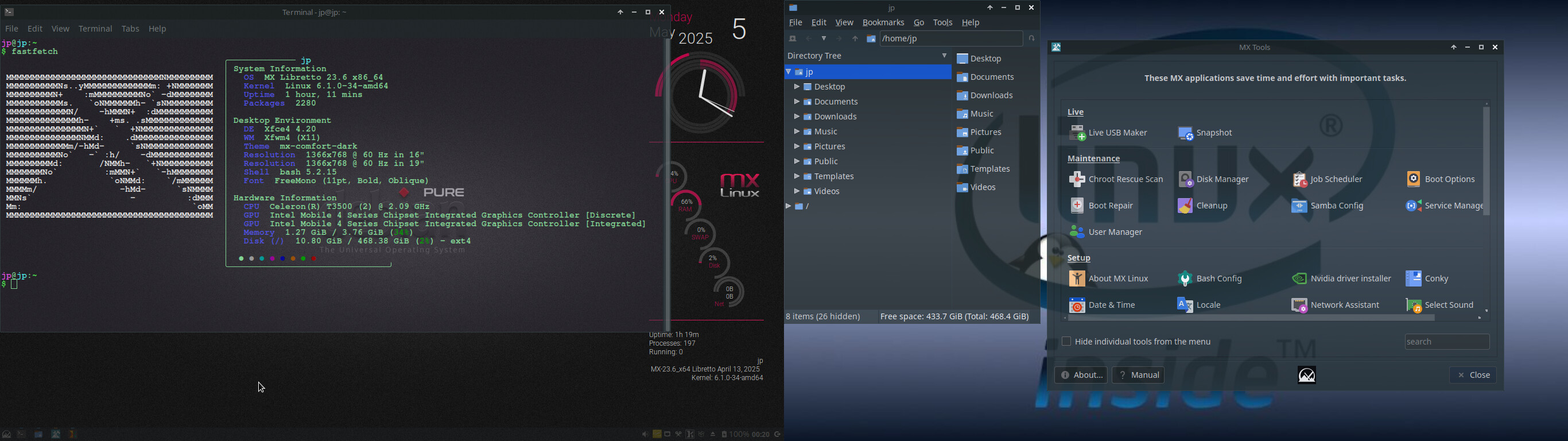Click the About... button in MX Tools
Screen dimensions: 1568x441
click(1080, 375)
